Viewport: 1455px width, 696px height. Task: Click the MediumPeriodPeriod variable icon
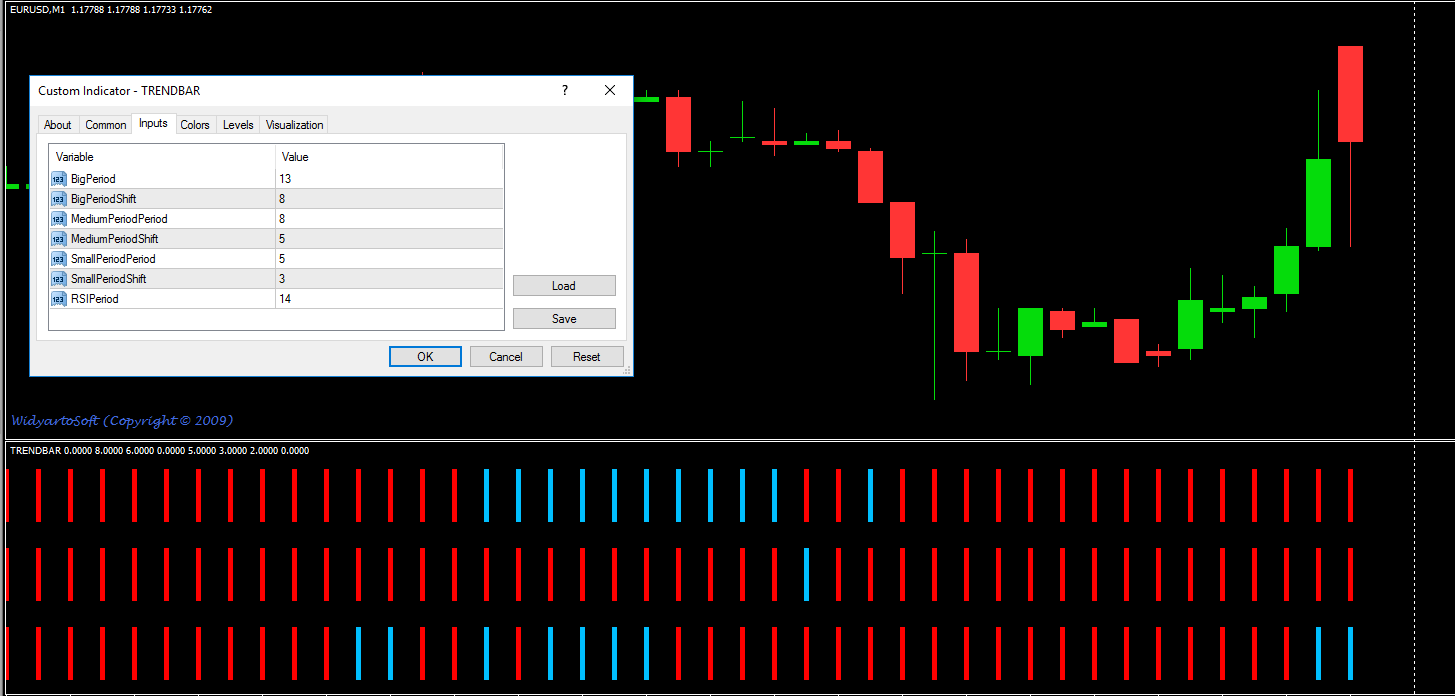(x=59, y=219)
